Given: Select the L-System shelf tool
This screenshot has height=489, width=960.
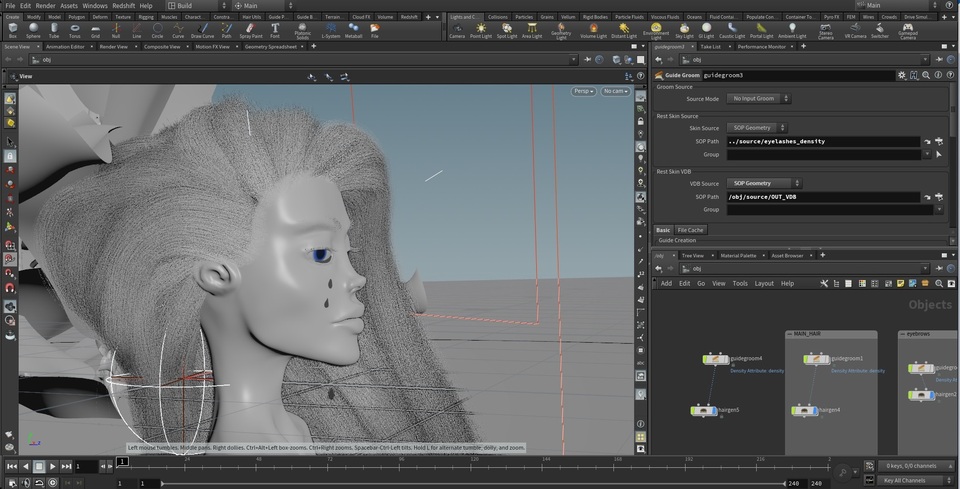Looking at the screenshot, I should tap(330, 30).
